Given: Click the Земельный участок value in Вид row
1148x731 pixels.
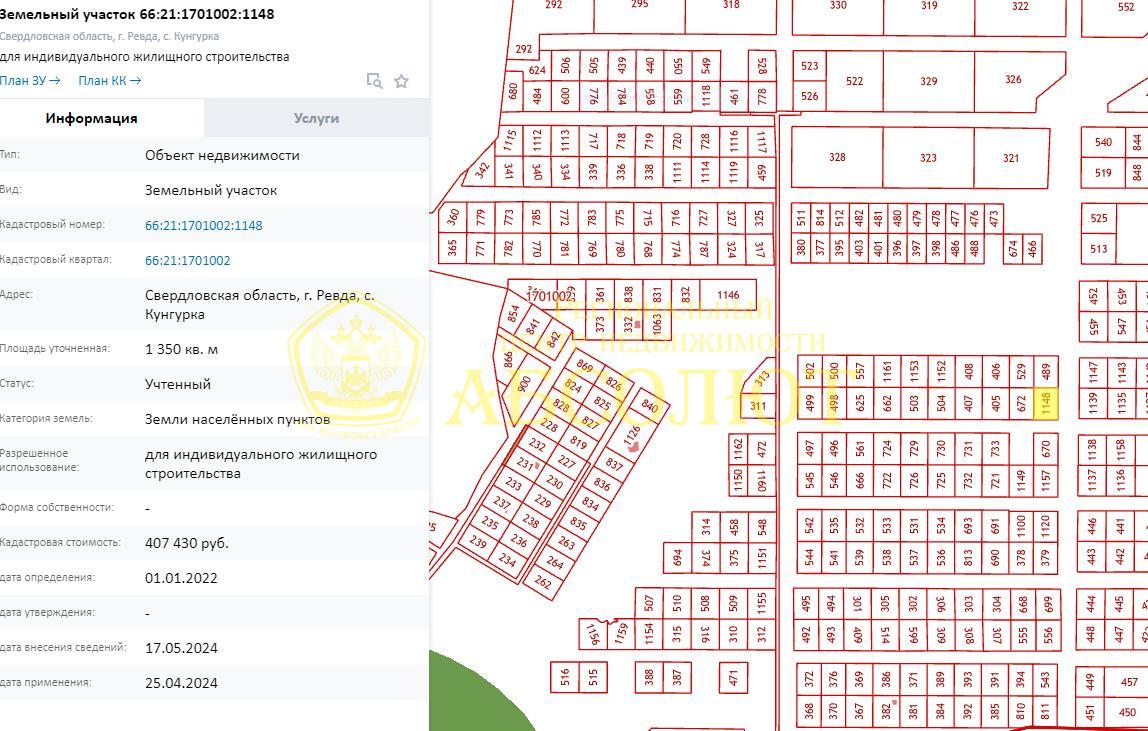Looking at the screenshot, I should pyautogui.click(x=211, y=190).
